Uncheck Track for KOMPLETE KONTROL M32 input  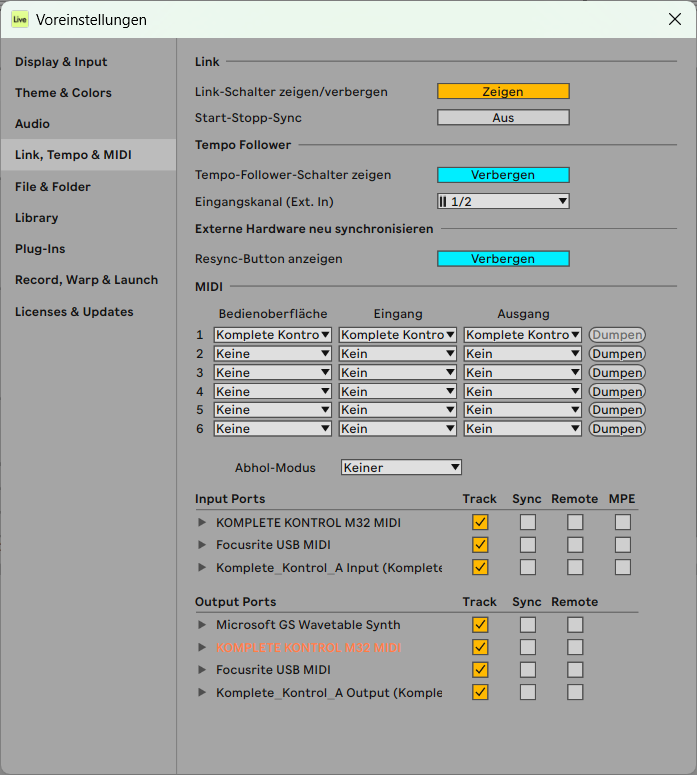(x=480, y=522)
